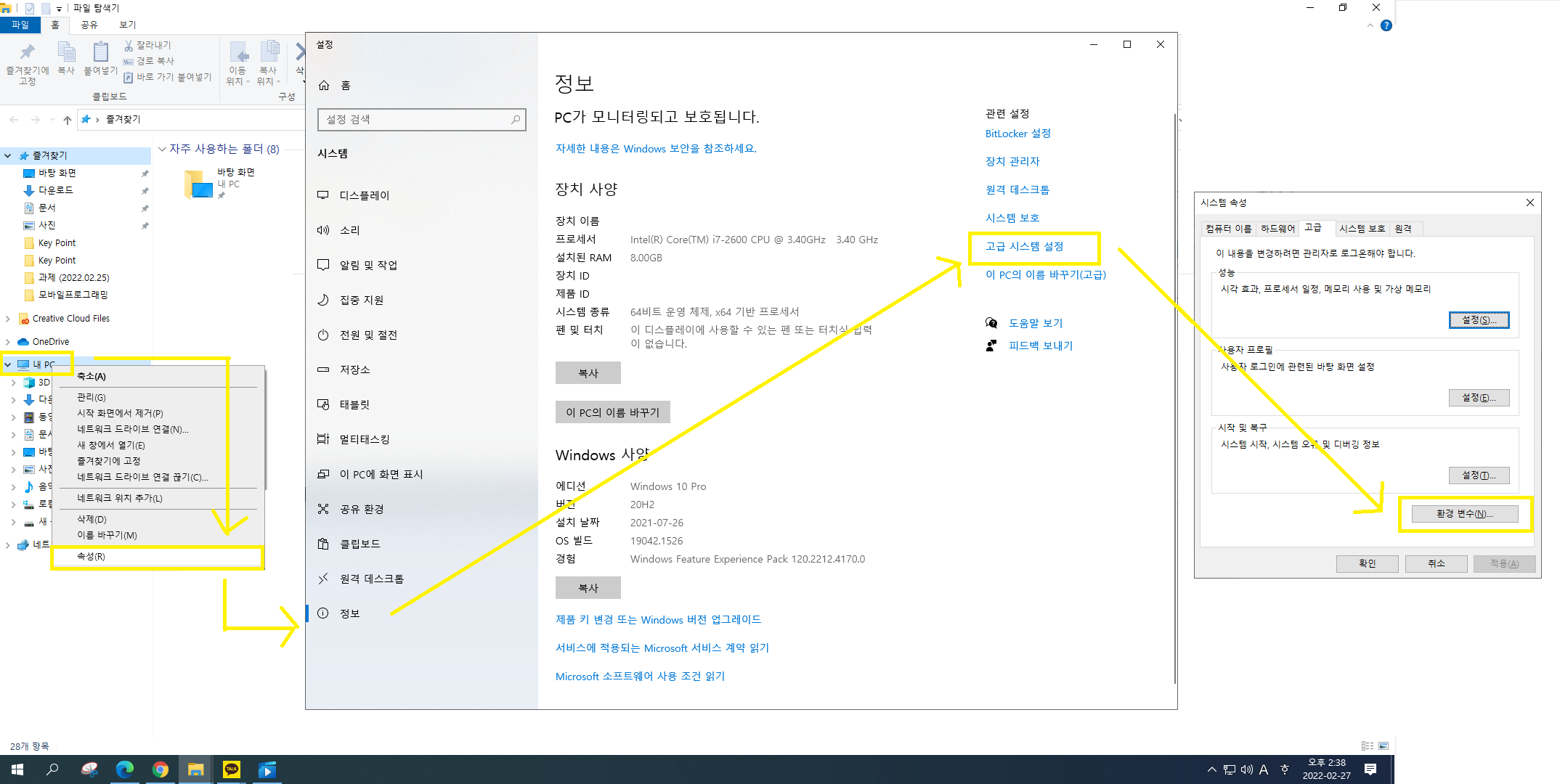Switch to File (파일) tab in Explorer
Image resolution: width=1560 pixels, height=784 pixels.
click(20, 25)
